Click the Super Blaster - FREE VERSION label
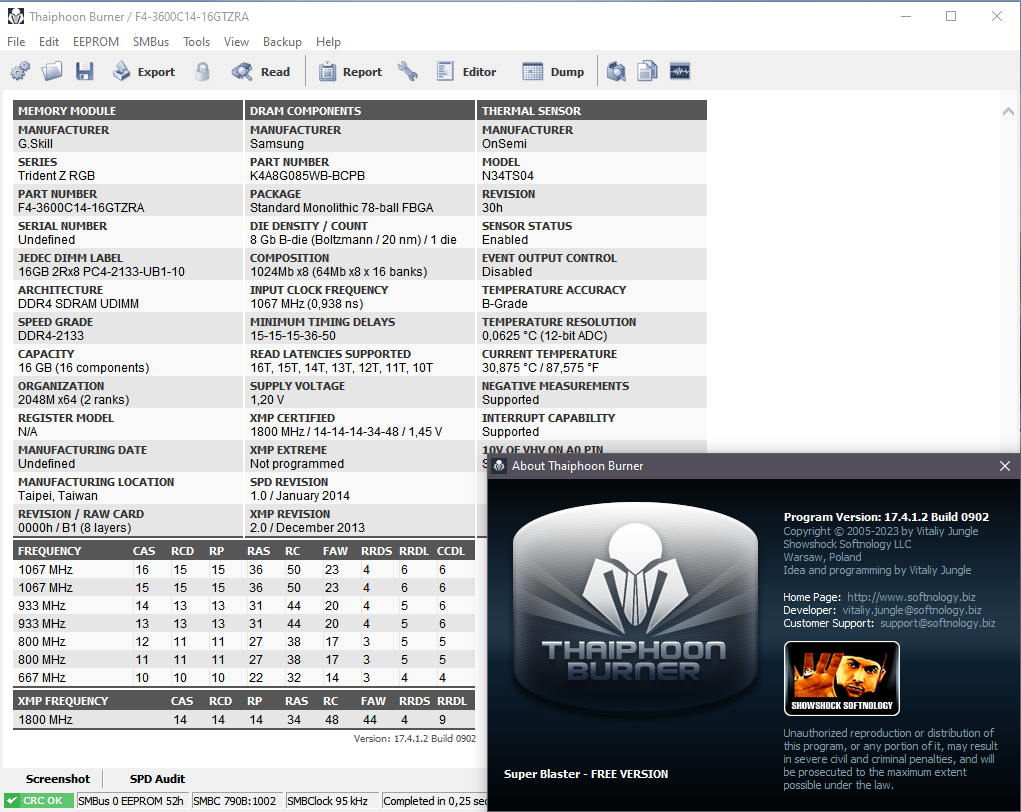This screenshot has height=812, width=1021. pyautogui.click(x=586, y=774)
